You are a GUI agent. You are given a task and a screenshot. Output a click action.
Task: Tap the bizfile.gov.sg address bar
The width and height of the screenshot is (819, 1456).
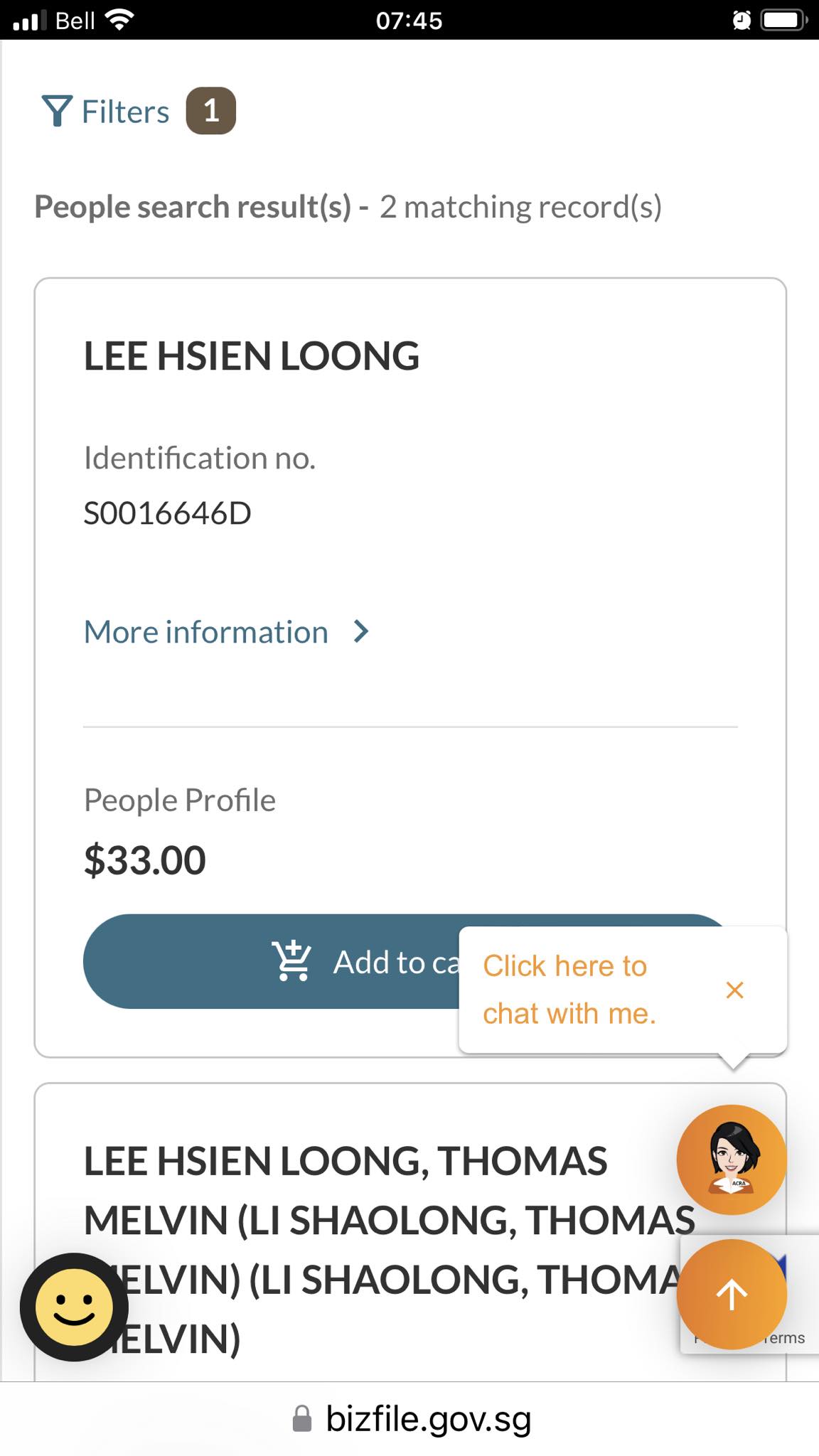tap(428, 1419)
